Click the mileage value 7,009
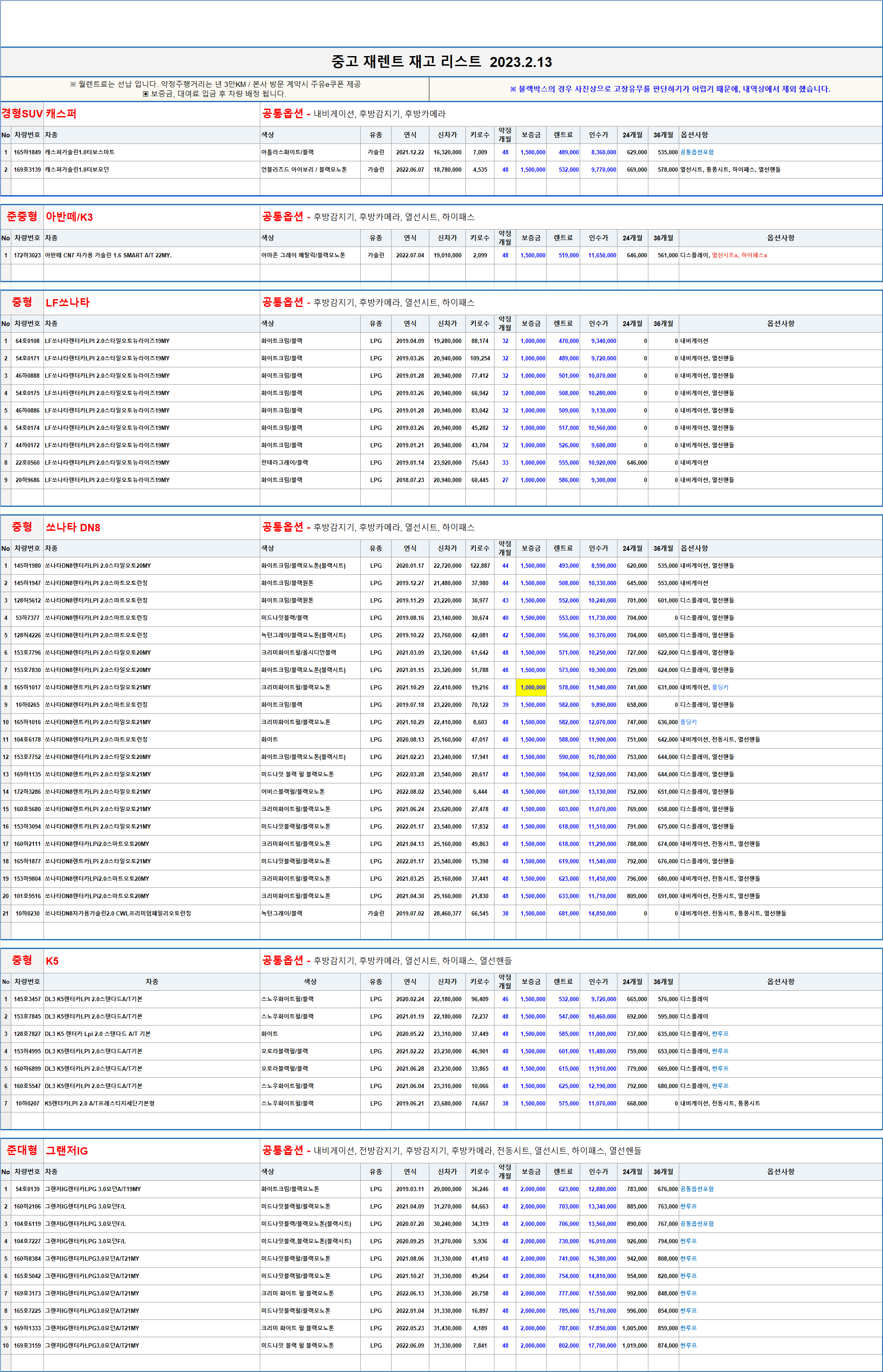This screenshot has width=883, height=1372. click(x=480, y=152)
